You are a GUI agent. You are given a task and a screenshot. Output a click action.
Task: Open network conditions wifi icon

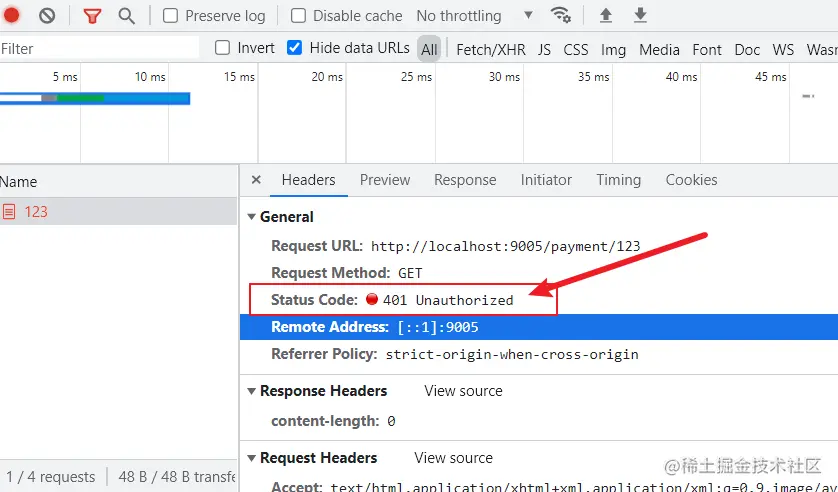coord(561,16)
